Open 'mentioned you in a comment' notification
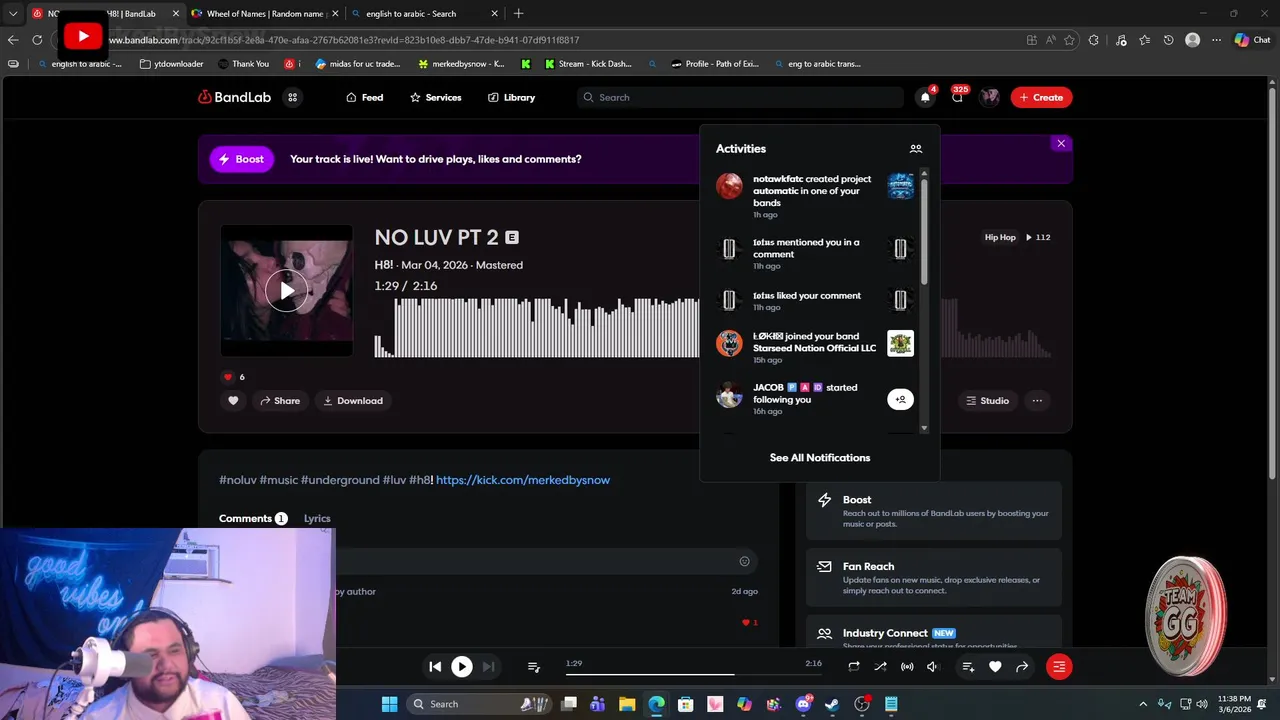Image resolution: width=1280 pixels, height=720 pixels. pos(815,253)
